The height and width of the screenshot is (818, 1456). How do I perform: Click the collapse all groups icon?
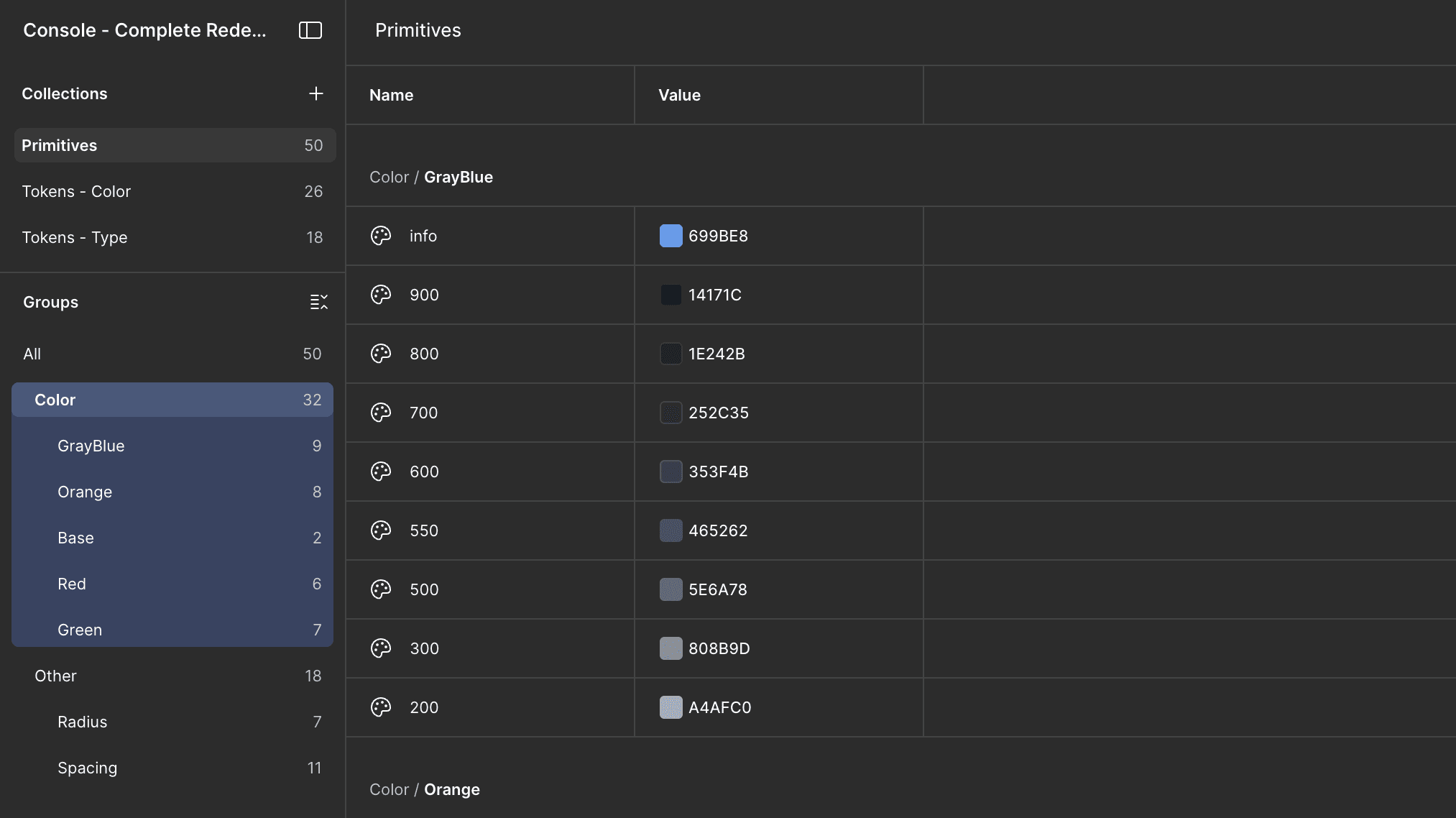click(x=318, y=302)
